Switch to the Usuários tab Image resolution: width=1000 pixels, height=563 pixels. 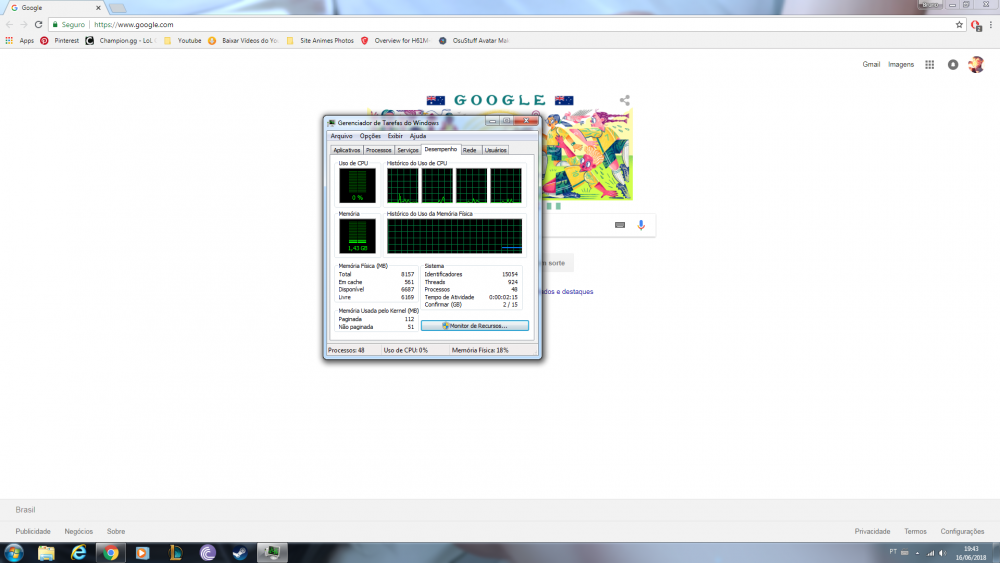pos(495,150)
